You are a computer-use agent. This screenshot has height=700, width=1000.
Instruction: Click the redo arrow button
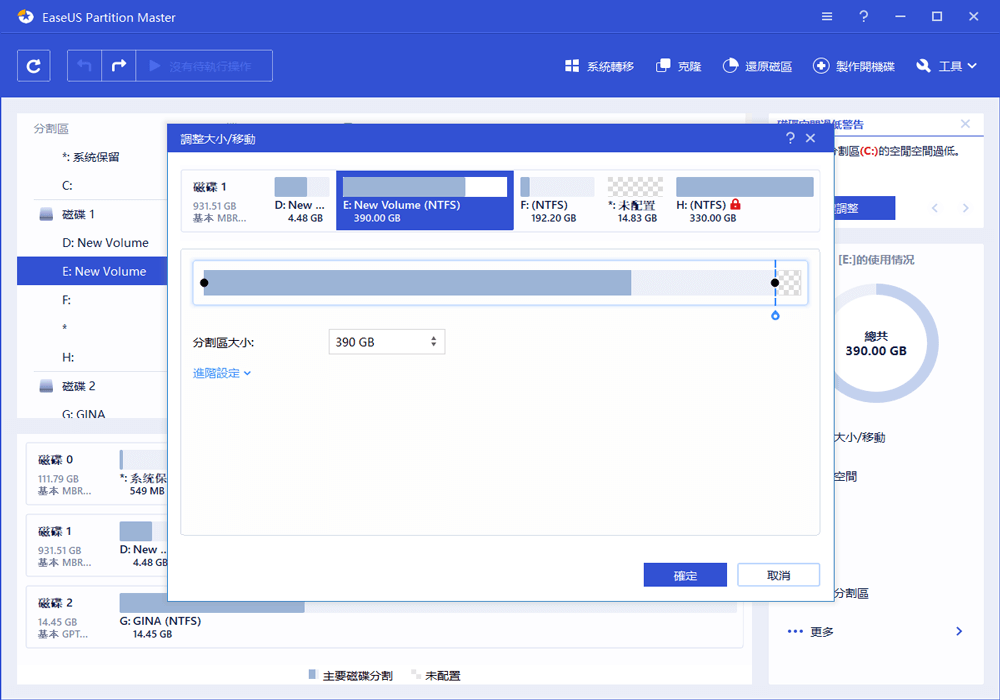(119, 66)
